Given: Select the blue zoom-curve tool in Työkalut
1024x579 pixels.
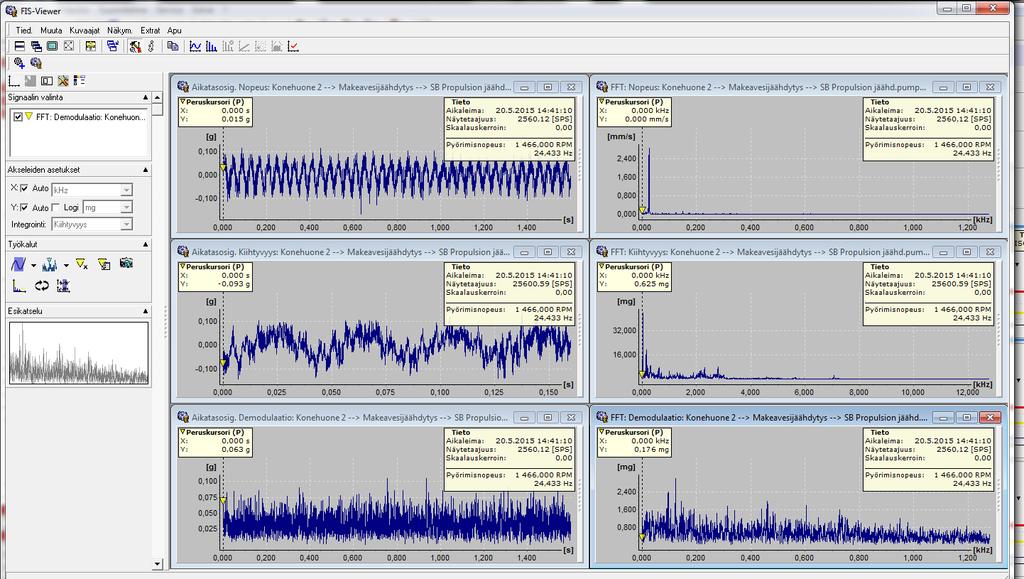Looking at the screenshot, I should tap(18, 264).
